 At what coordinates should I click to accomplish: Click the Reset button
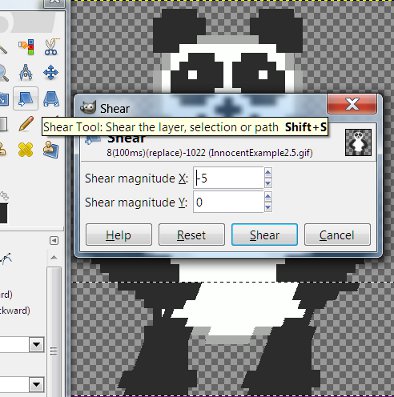click(191, 235)
